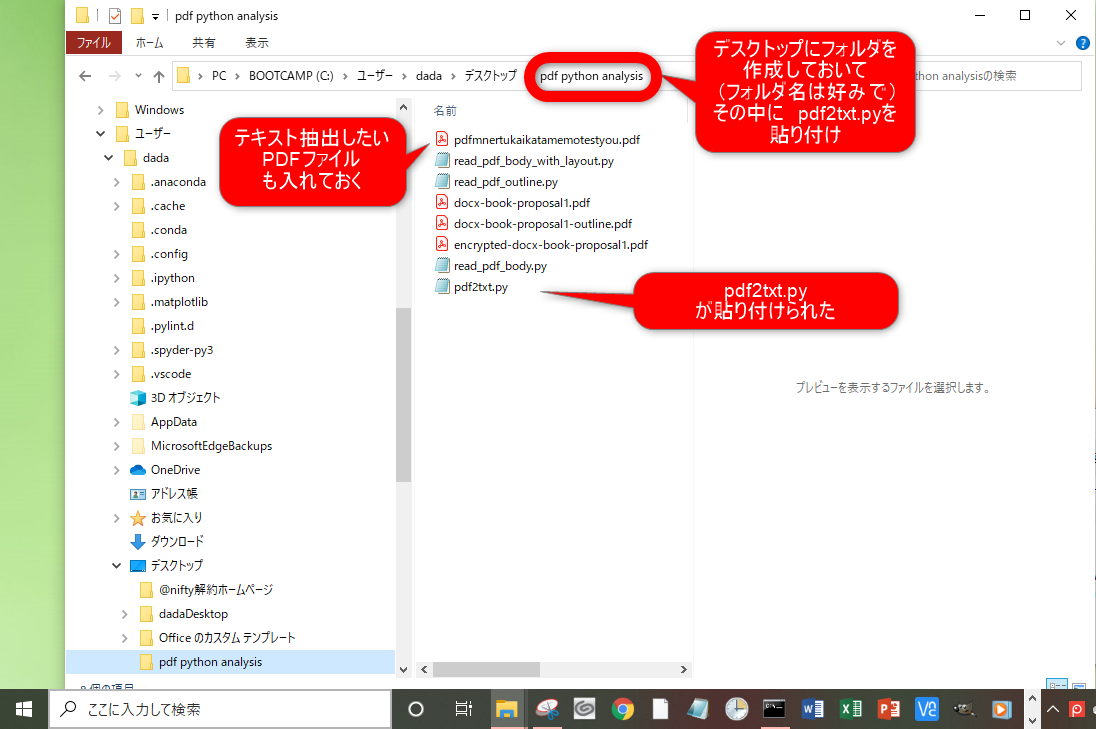Expand the ribbon with the chevron
Image resolution: width=1096 pixels, height=729 pixels.
(x=1061, y=43)
